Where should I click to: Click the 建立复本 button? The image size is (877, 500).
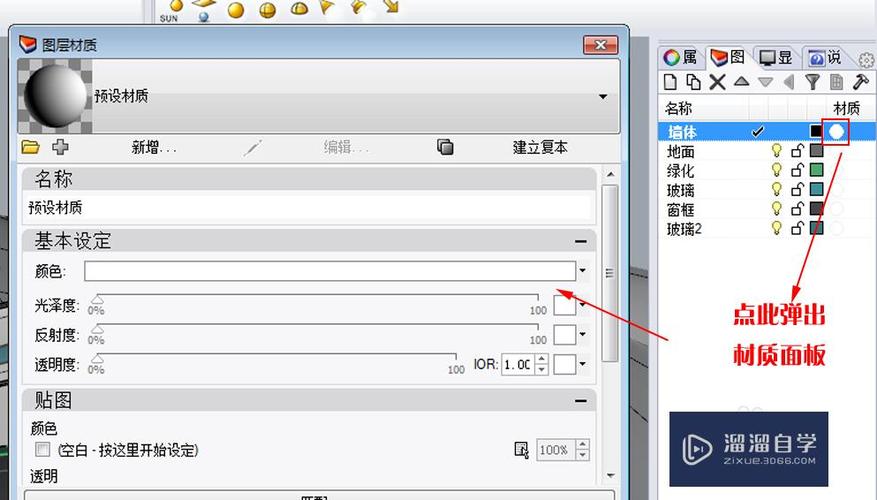click(540, 148)
